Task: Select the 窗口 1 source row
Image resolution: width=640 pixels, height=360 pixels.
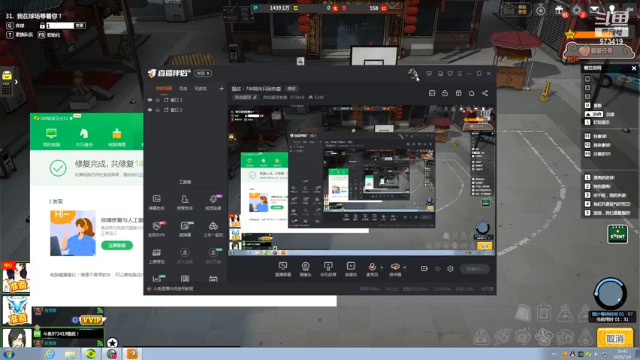Action: tap(185, 100)
